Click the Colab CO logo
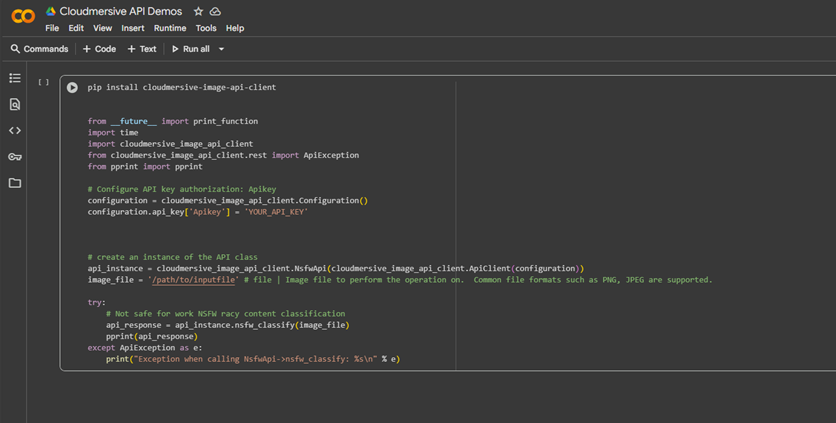The width and height of the screenshot is (836, 423). point(23,16)
